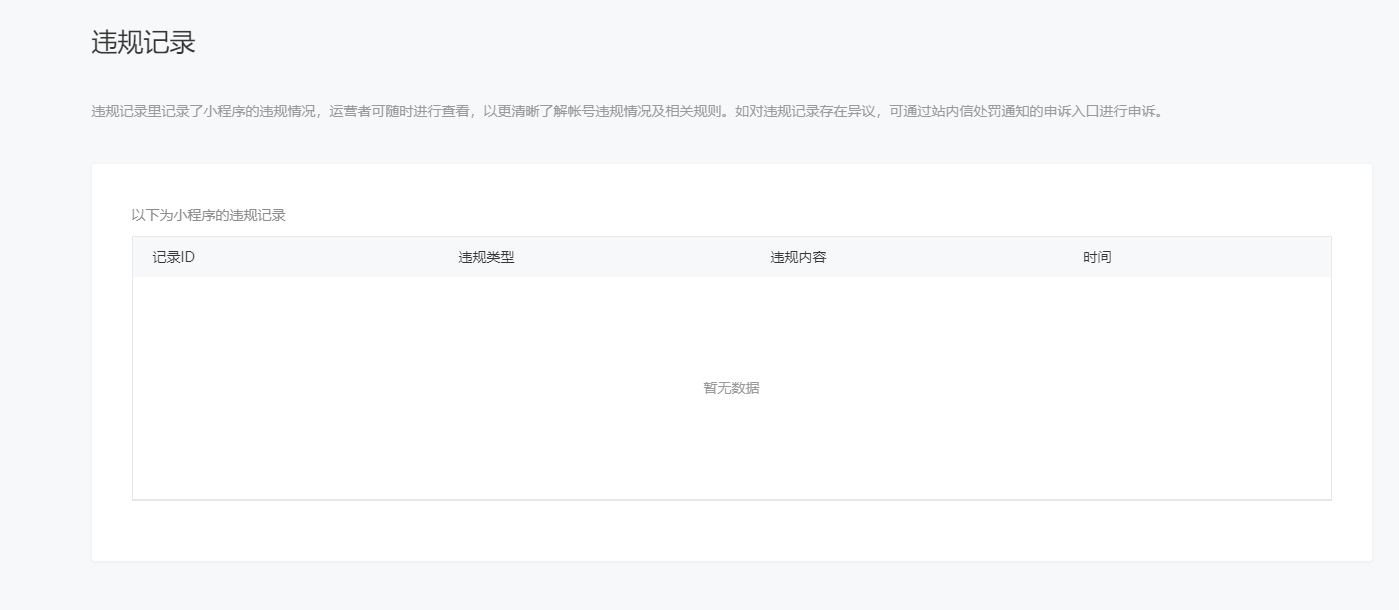
Task: Click the 记录ID column header
Action: [x=174, y=257]
